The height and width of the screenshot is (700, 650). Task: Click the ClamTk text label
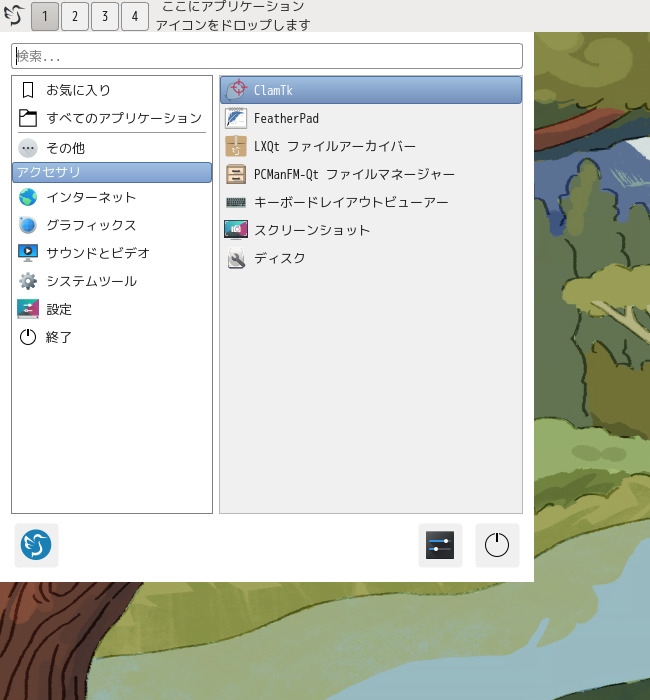(273, 90)
